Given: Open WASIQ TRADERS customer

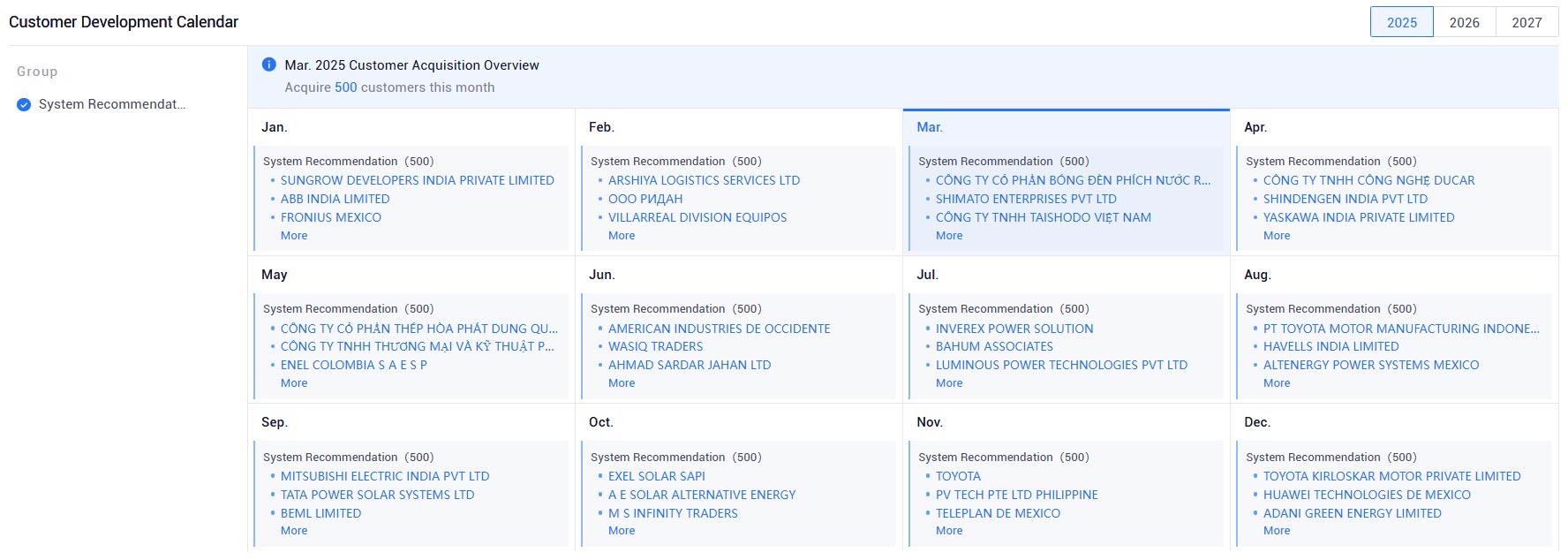Looking at the screenshot, I should pyautogui.click(x=656, y=346).
